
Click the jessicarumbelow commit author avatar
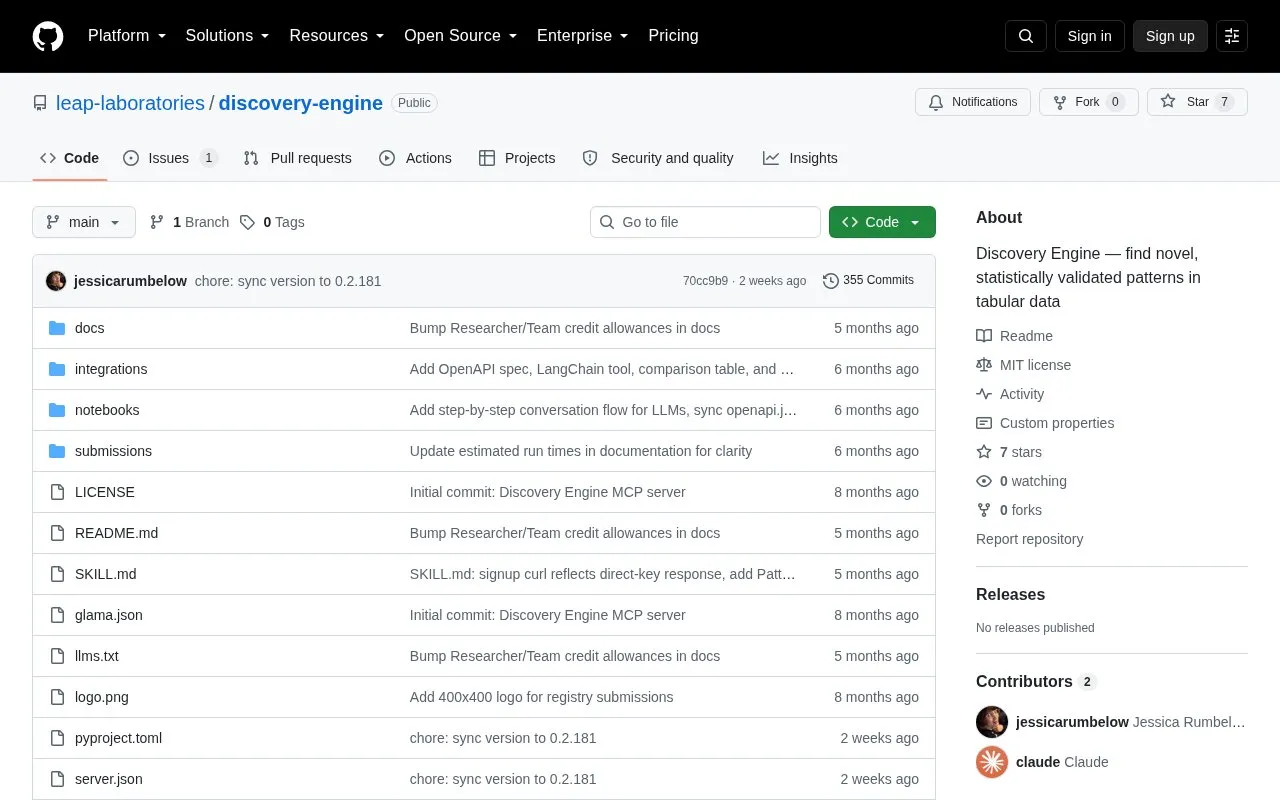pyautogui.click(x=56, y=281)
